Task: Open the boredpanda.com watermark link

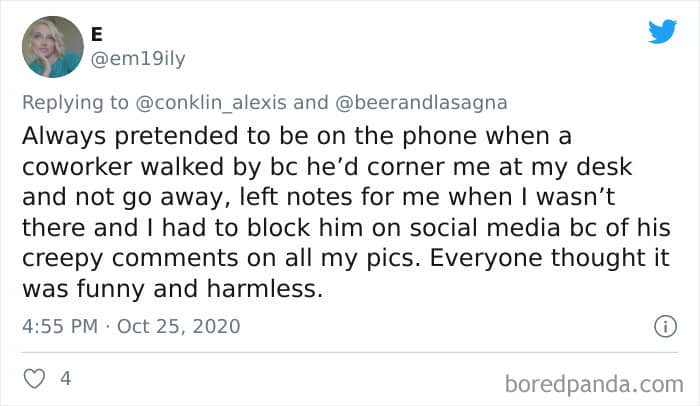Action: click(595, 382)
